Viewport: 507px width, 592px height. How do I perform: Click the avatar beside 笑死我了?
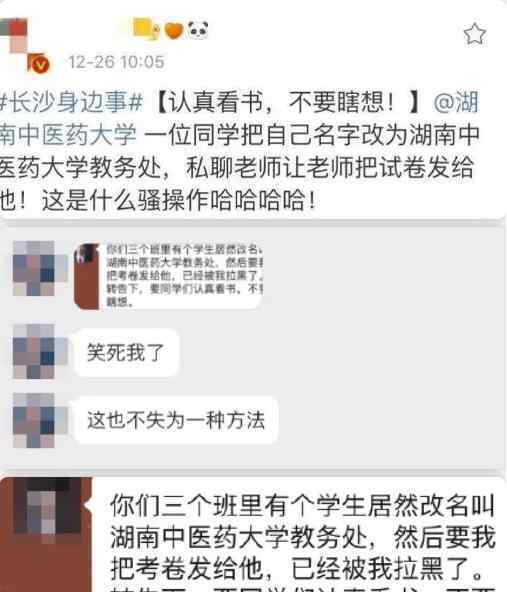pyautogui.click(x=35, y=352)
